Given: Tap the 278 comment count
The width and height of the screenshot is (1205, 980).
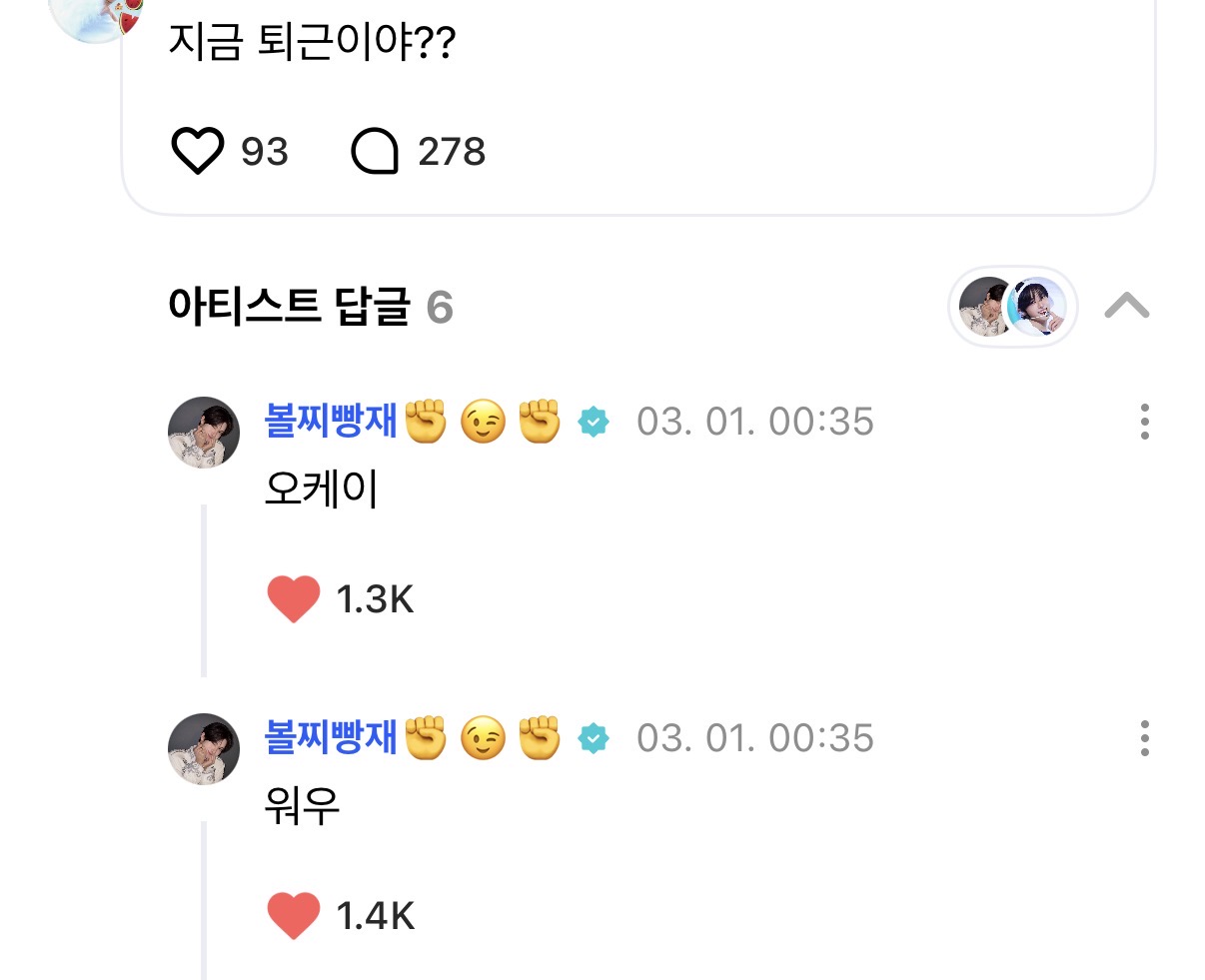Looking at the screenshot, I should pos(452,152).
